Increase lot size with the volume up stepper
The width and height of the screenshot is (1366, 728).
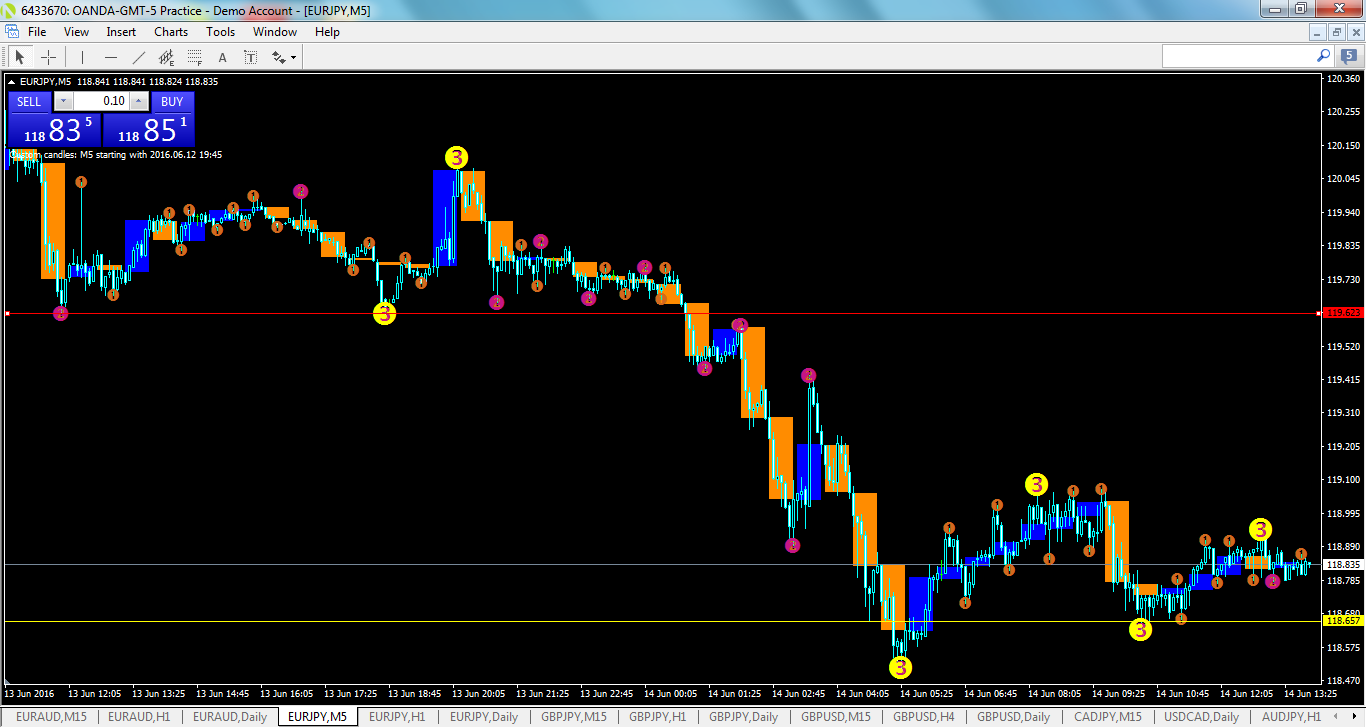pyautogui.click(x=138, y=101)
